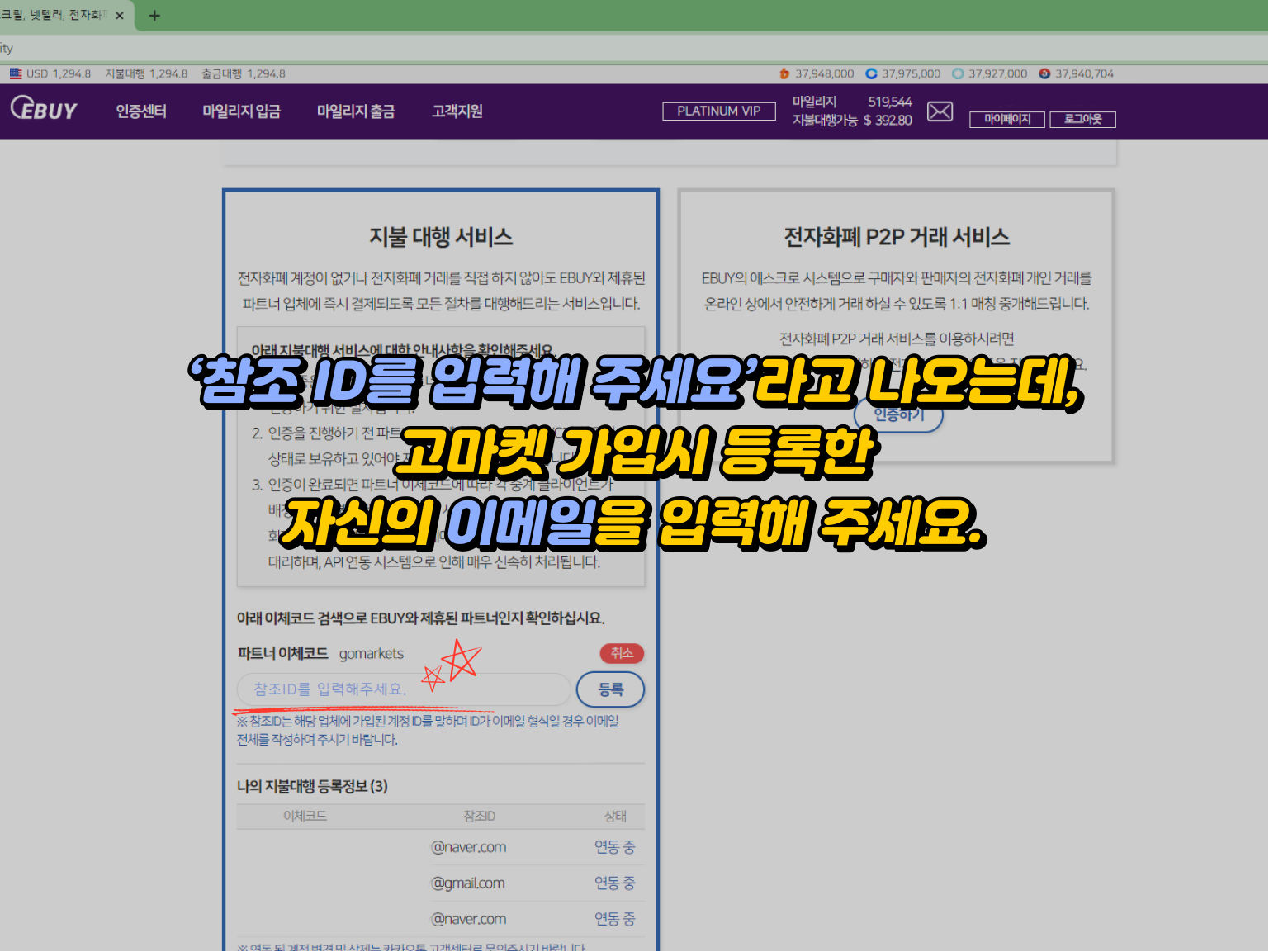This screenshot has width=1269, height=952.
Task: Click the 참조ID input field
Action: click(x=404, y=689)
